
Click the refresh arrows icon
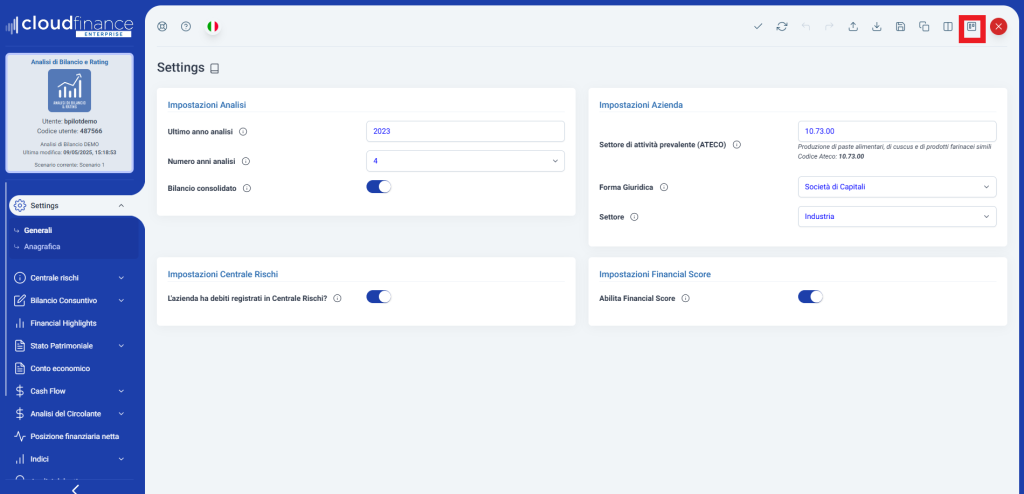782,27
